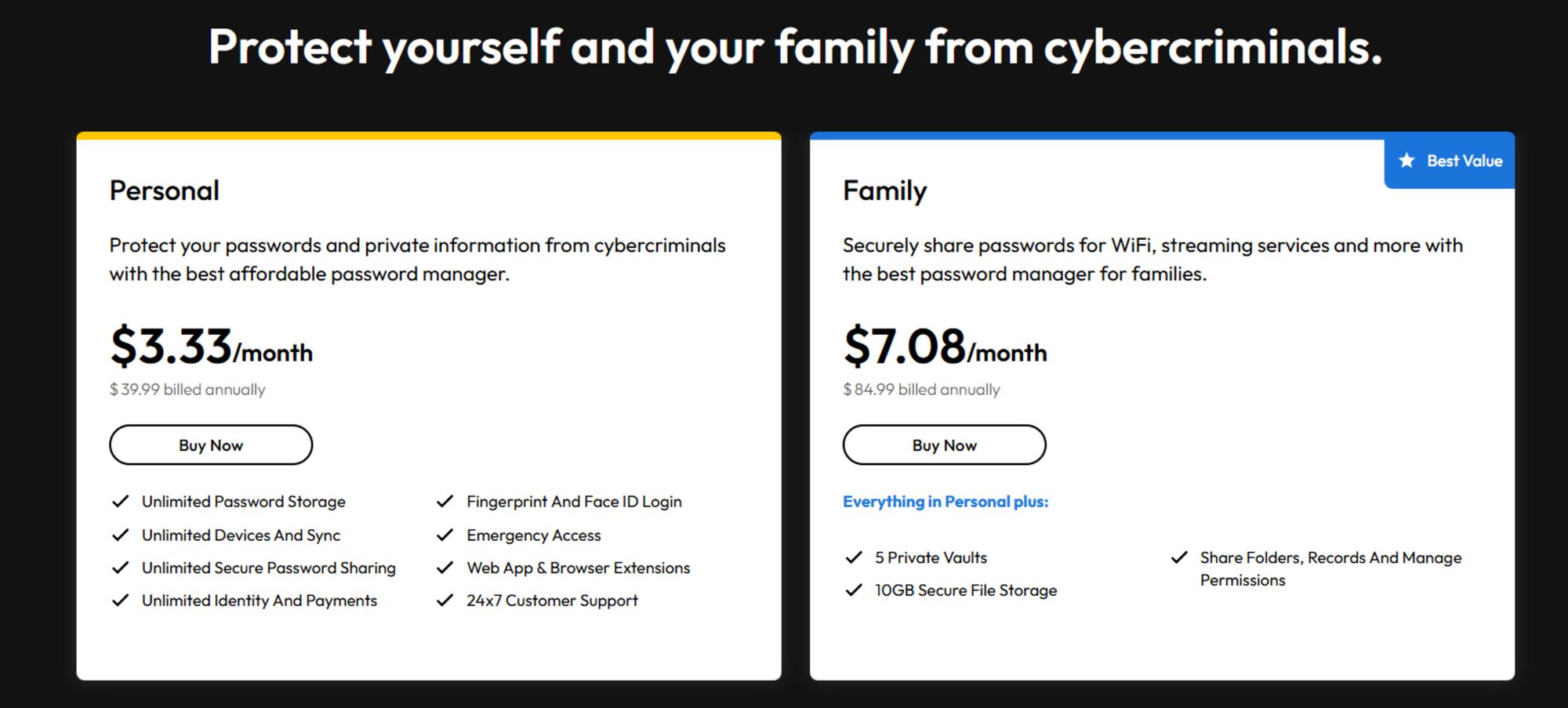
Task: Click checkmark next to Unlimited Password Storage
Action: 120,501
